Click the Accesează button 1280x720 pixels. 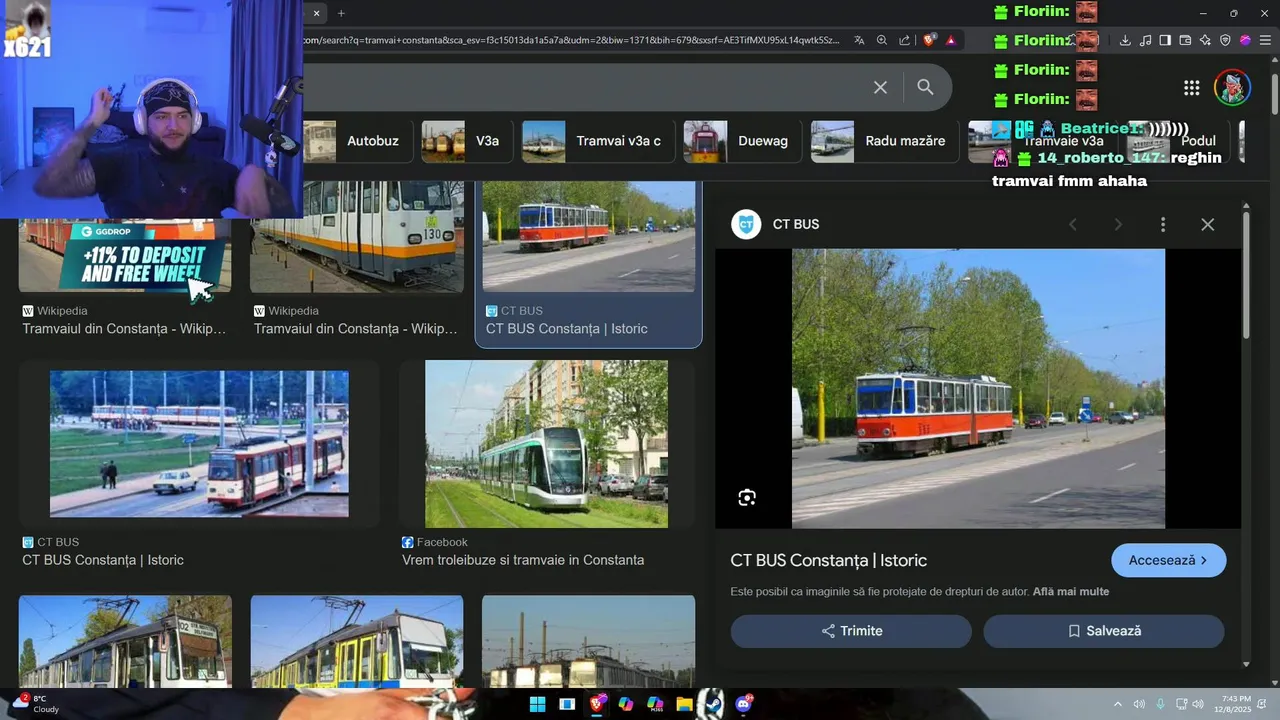(x=1168, y=560)
